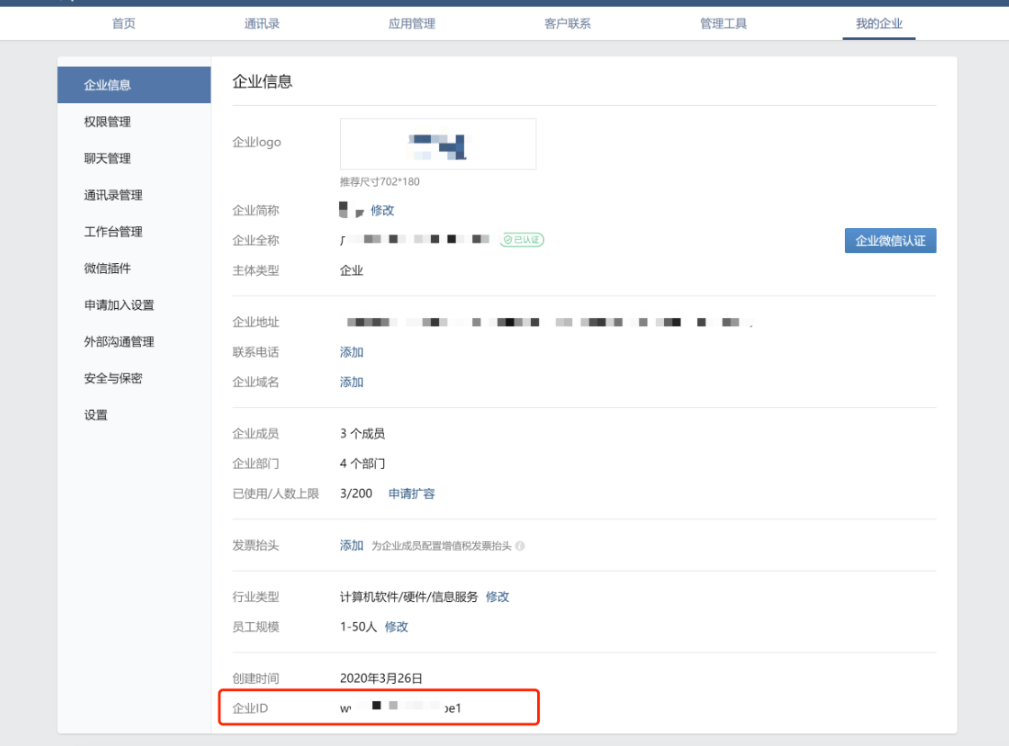Select 聊天管理 in the sidebar

[x=107, y=158]
